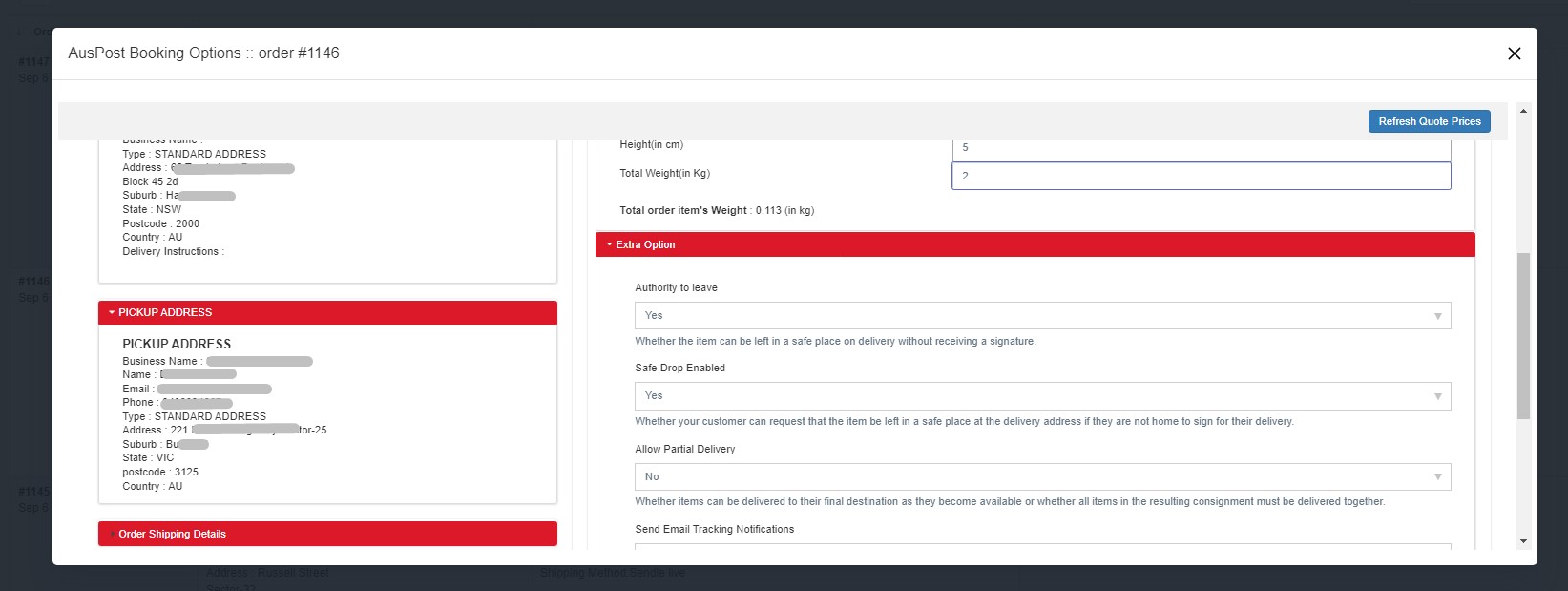Click the pickup 'Business Name' line
1568x591 pixels.
pos(218,361)
